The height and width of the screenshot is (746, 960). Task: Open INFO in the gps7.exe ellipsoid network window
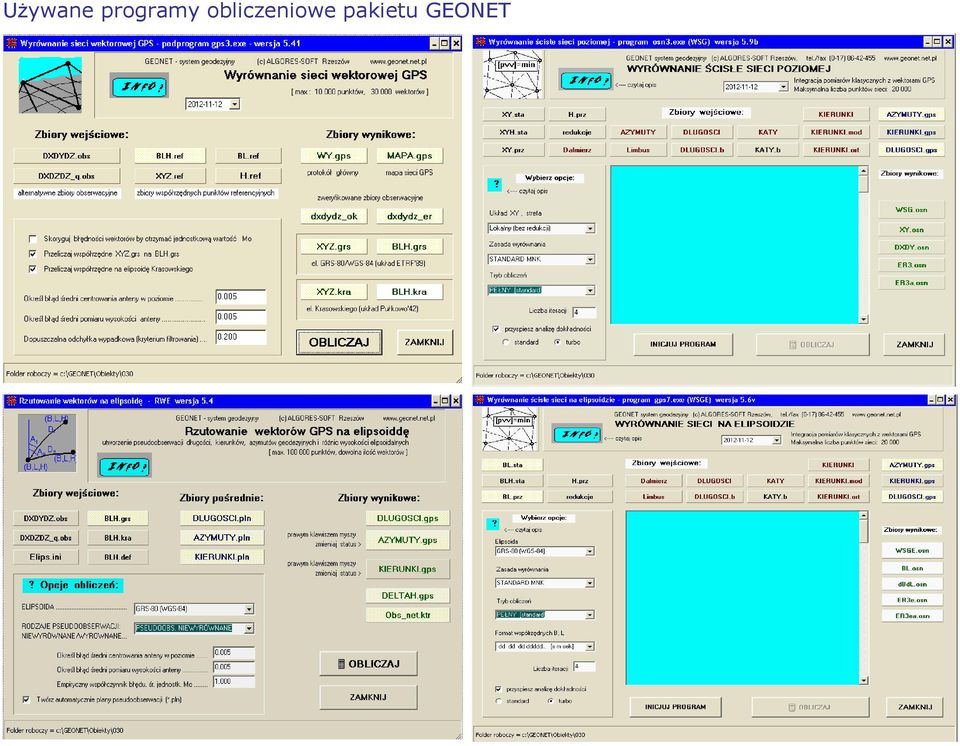(x=576, y=434)
